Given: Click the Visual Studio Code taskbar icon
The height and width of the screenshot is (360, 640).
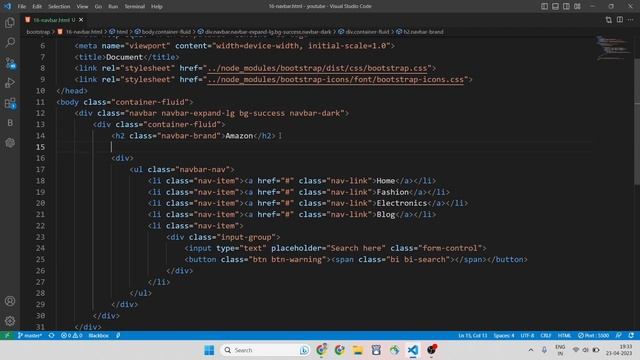Looking at the screenshot, I should point(413,350).
